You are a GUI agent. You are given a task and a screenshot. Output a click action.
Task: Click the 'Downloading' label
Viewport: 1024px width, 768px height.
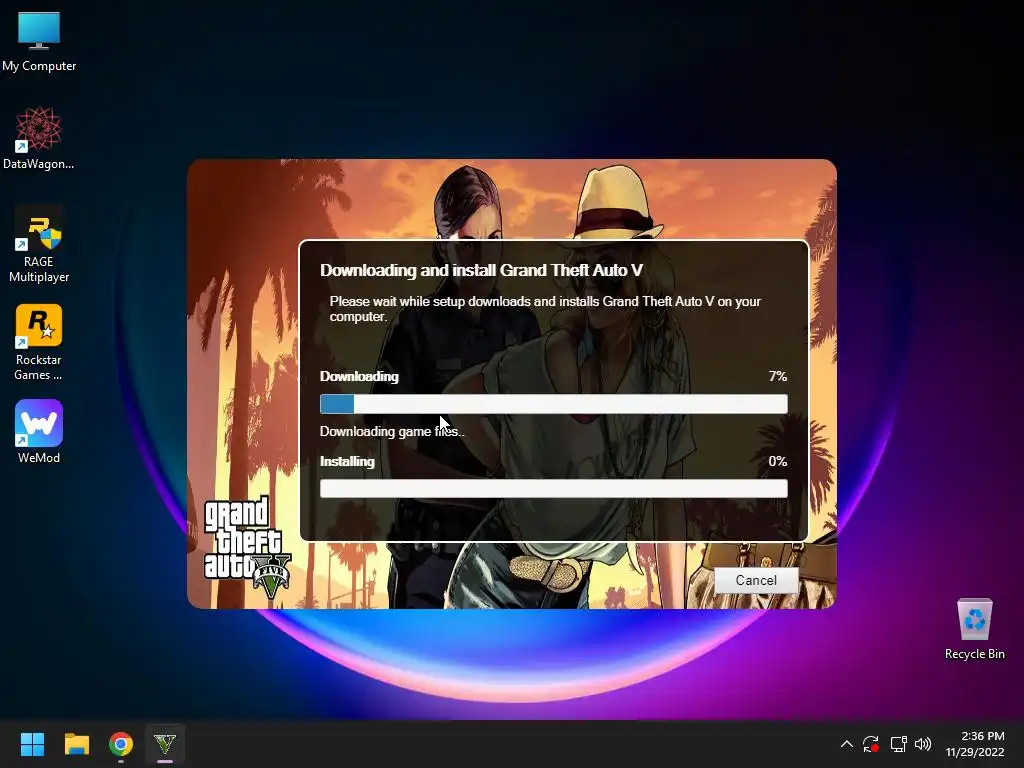coord(359,376)
